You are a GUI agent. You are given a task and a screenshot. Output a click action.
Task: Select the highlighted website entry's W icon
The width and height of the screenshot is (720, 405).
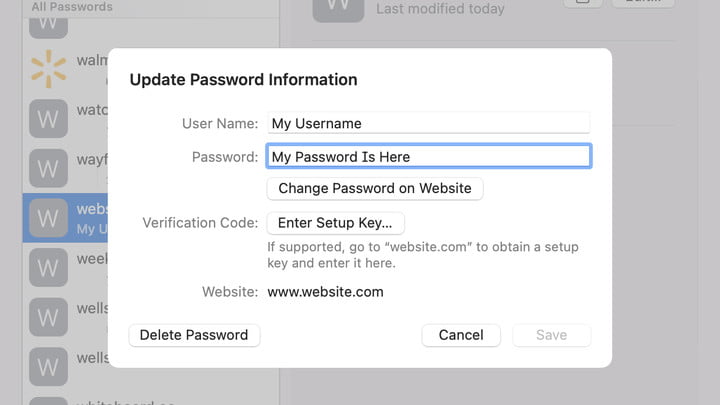[48, 218]
